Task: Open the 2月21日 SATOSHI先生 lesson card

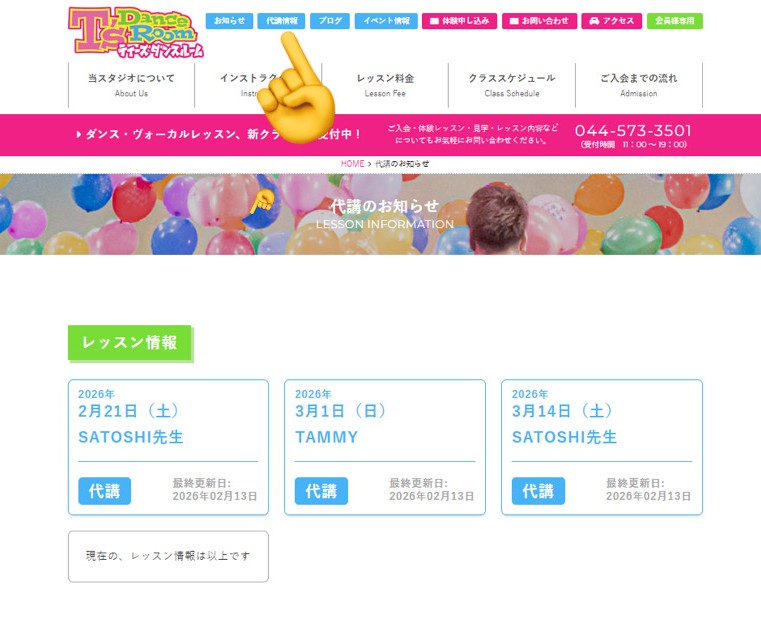Action: 168,447
